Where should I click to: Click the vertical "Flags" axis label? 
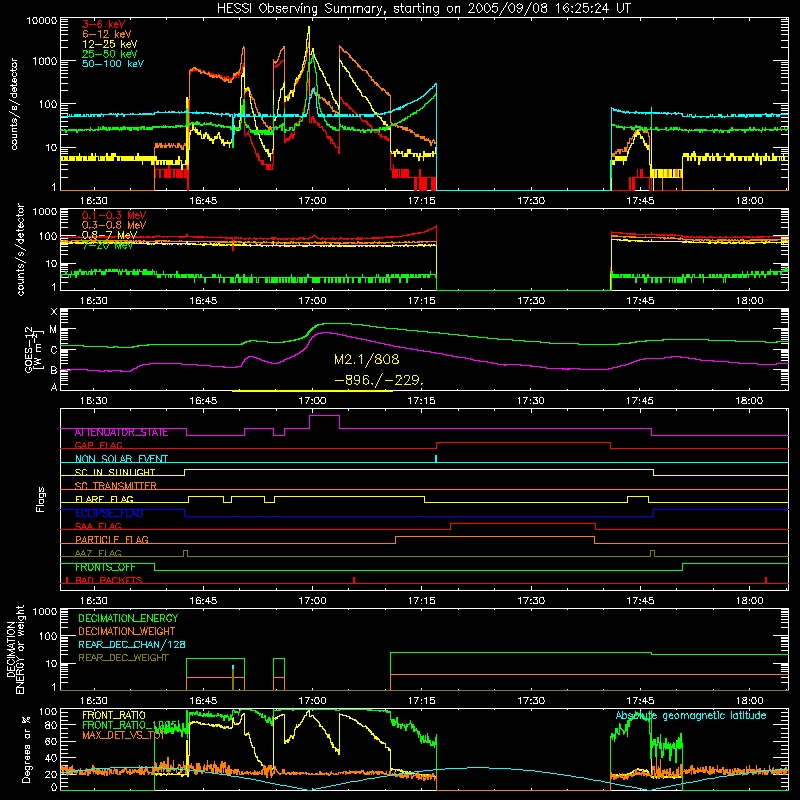41,499
